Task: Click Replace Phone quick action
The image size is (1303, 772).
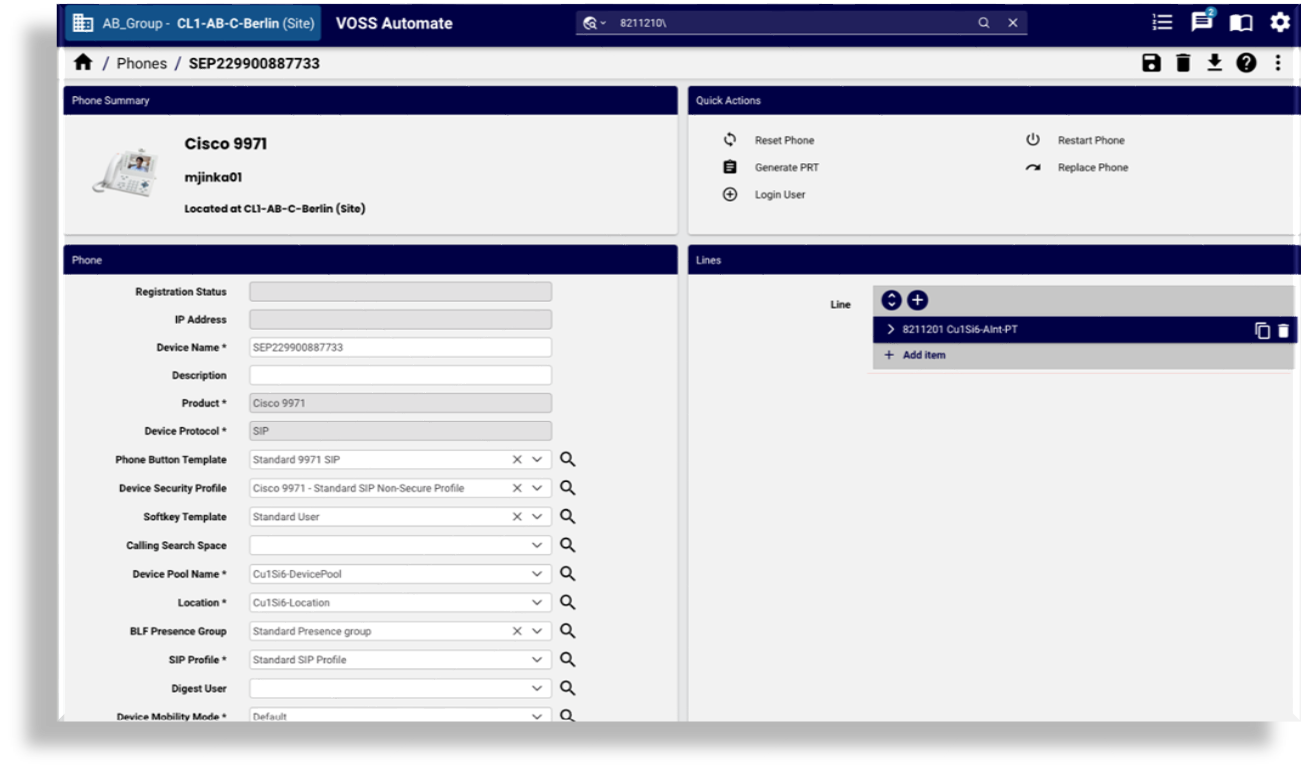Action: point(1092,168)
